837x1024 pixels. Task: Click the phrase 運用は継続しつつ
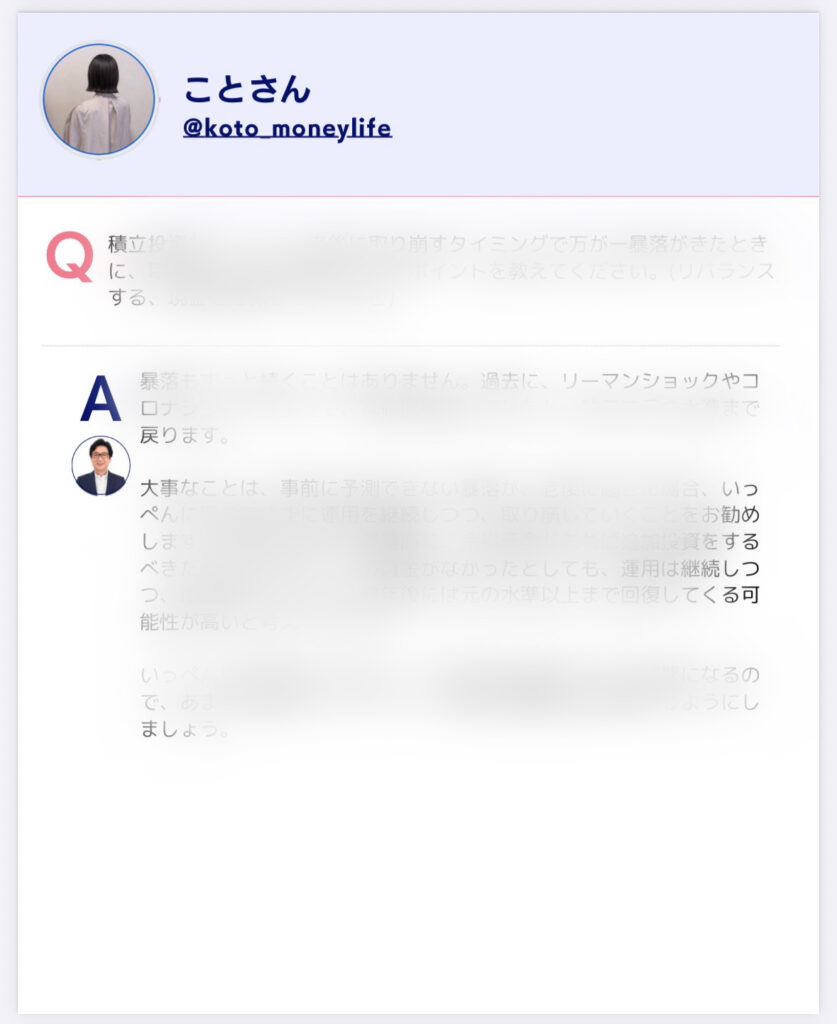690,568
